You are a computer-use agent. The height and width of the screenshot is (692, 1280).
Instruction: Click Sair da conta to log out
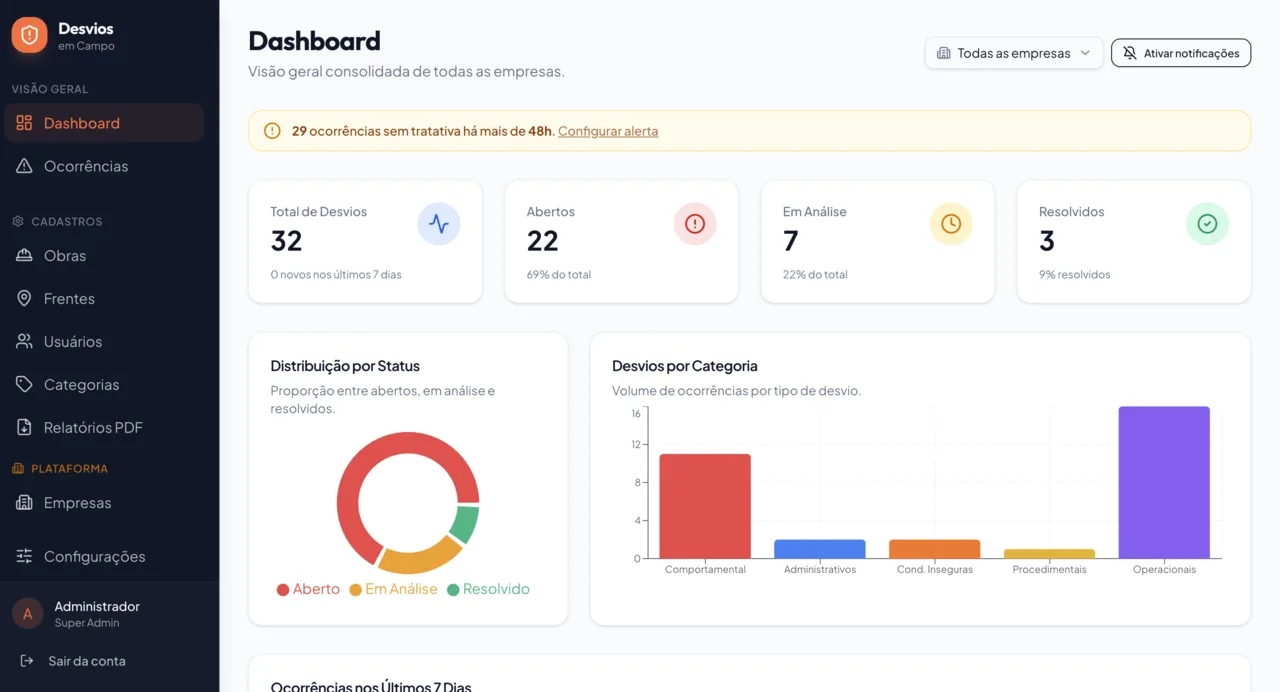(109, 661)
